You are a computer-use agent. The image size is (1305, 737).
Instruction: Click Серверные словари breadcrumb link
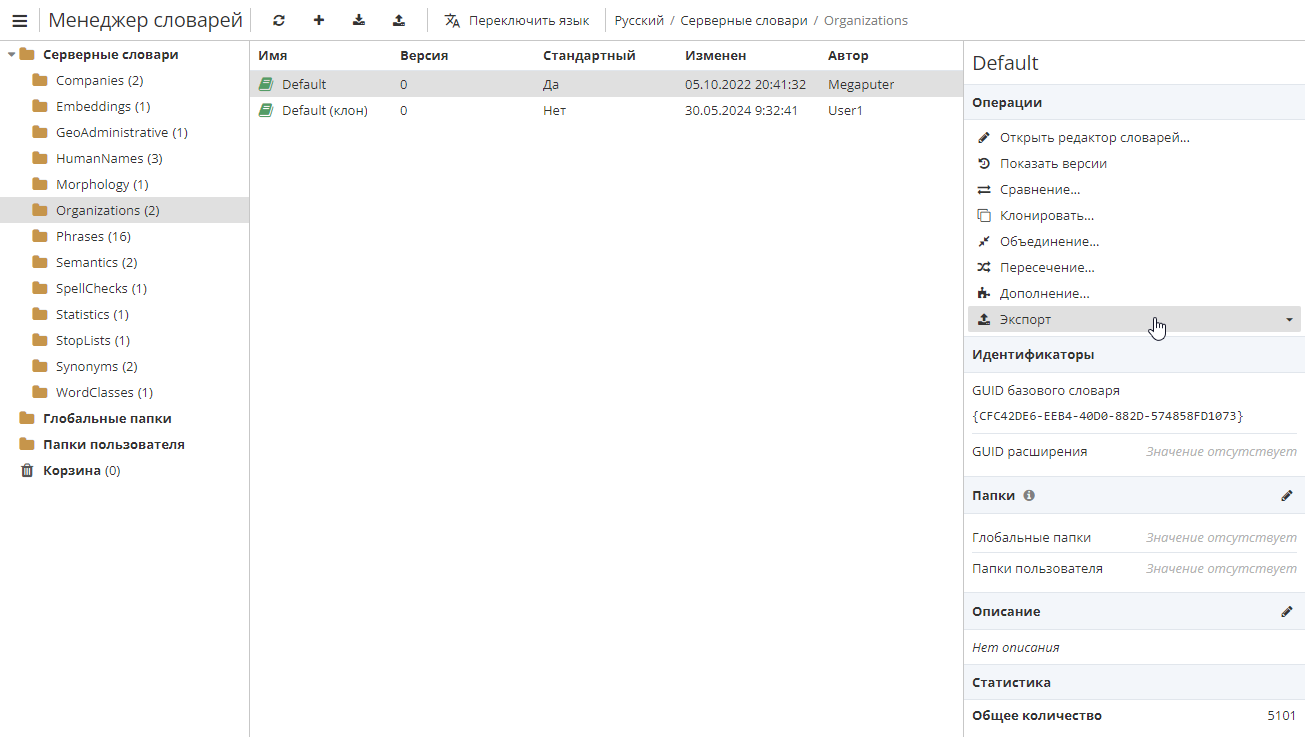744,20
